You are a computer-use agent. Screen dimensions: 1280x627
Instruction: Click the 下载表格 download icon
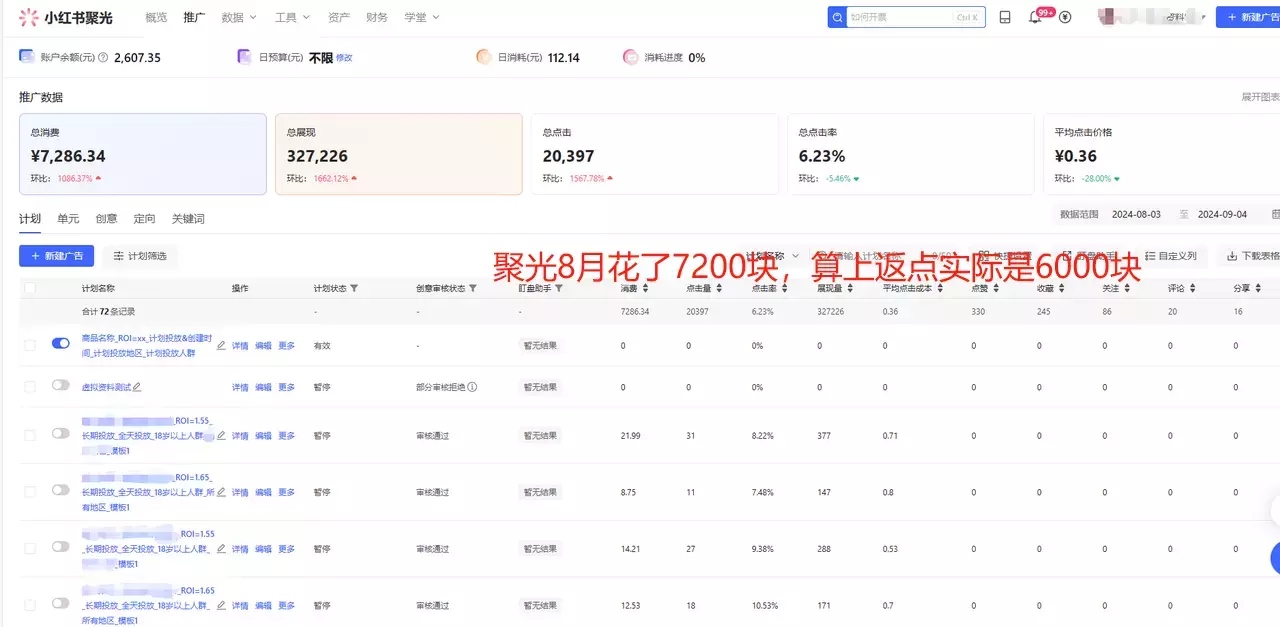pos(1233,255)
